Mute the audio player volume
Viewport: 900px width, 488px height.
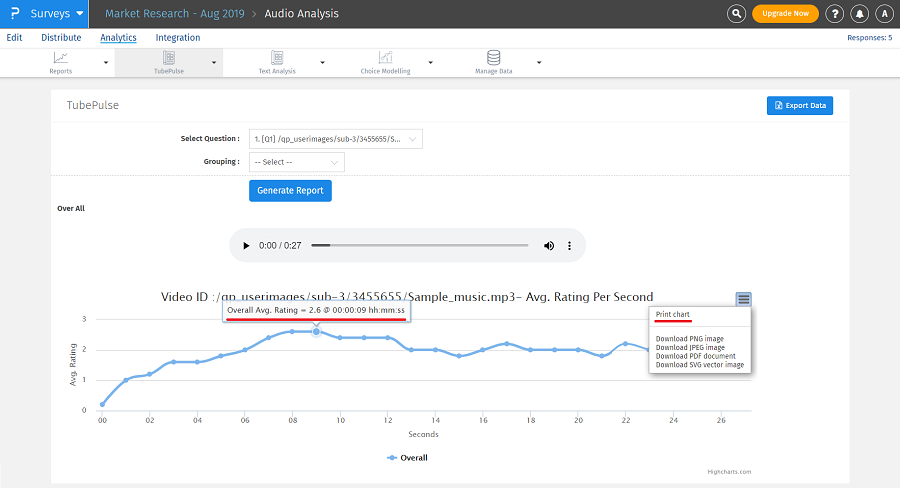549,246
